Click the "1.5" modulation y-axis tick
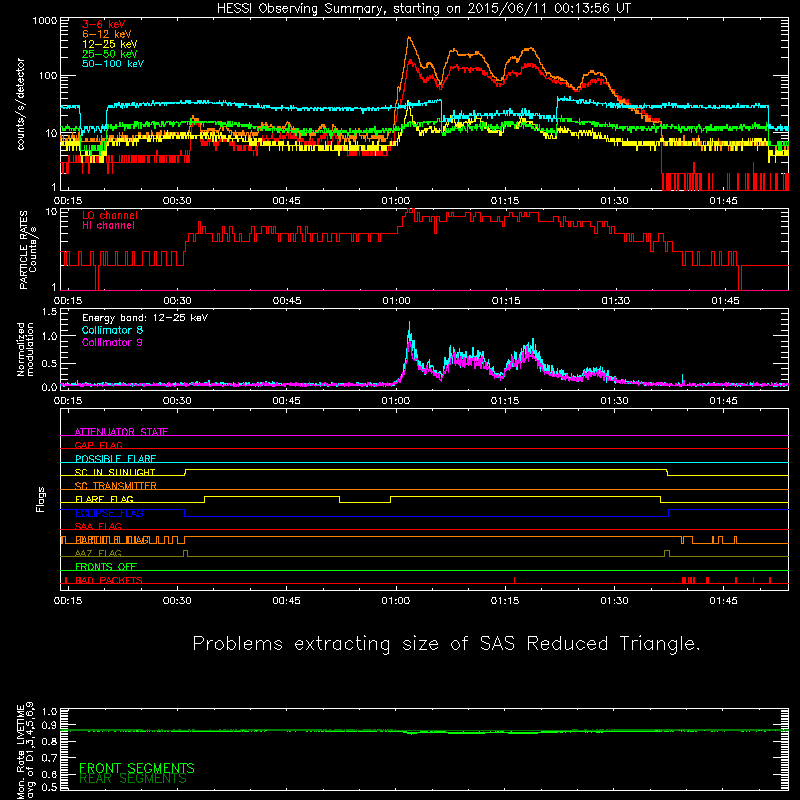The width and height of the screenshot is (800, 800). pos(49,312)
